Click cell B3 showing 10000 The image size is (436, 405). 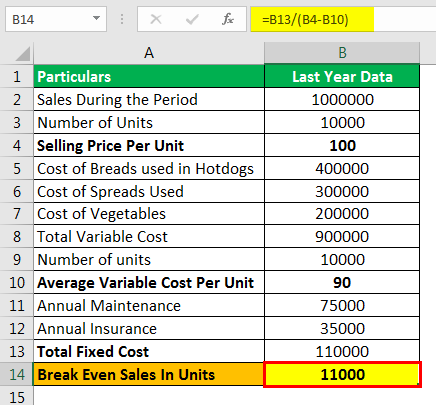[342, 122]
